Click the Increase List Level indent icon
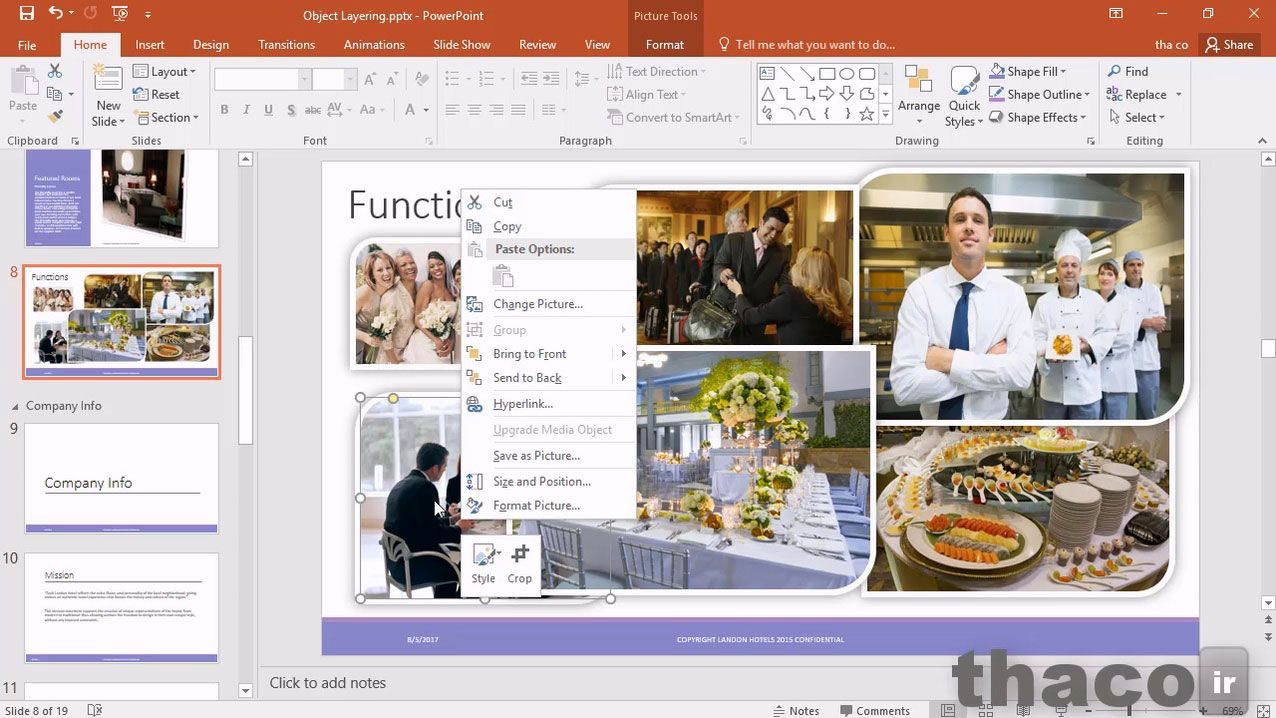1276x718 pixels. (x=553, y=78)
